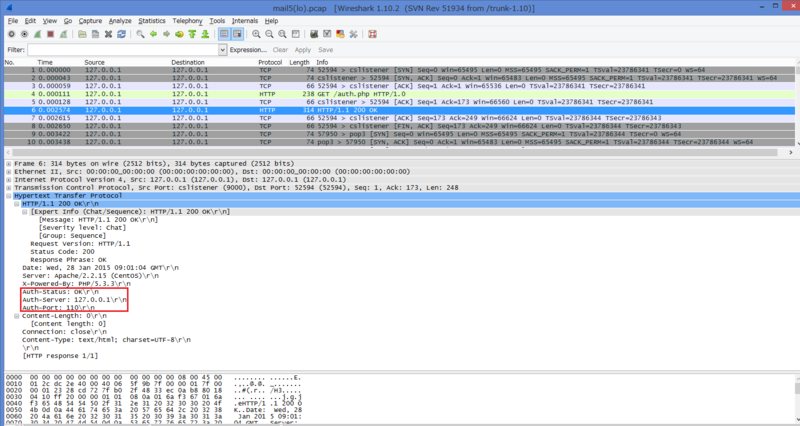Select packet 1 SYN row
Image resolution: width=800 pixels, height=426 pixels.
click(399, 70)
